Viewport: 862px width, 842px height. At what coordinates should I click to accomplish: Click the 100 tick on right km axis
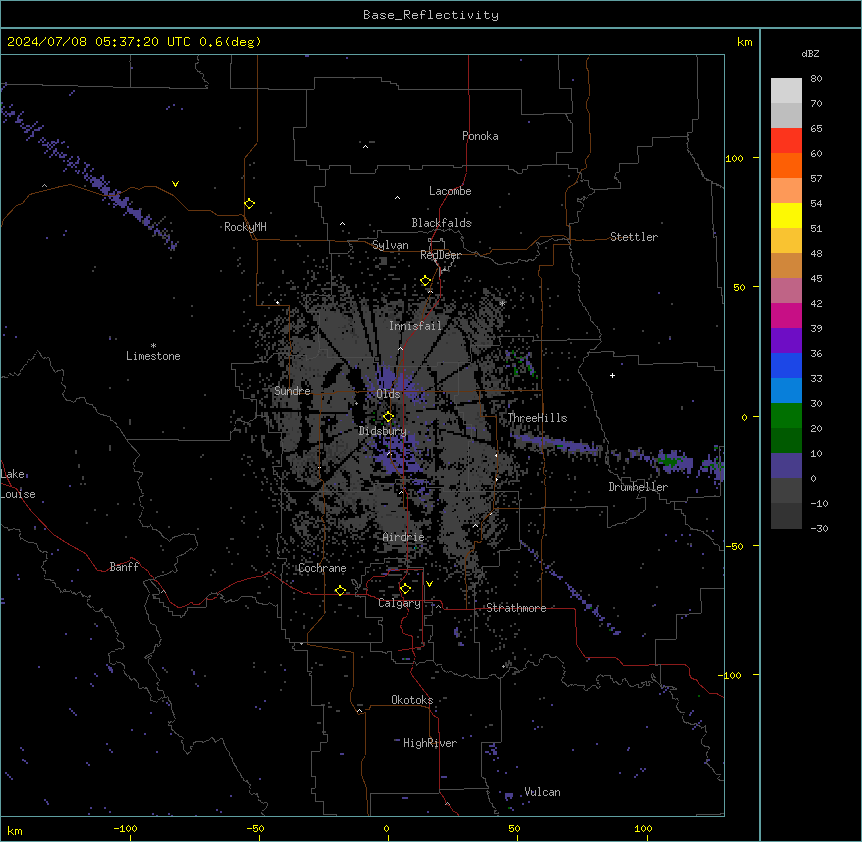(x=734, y=158)
